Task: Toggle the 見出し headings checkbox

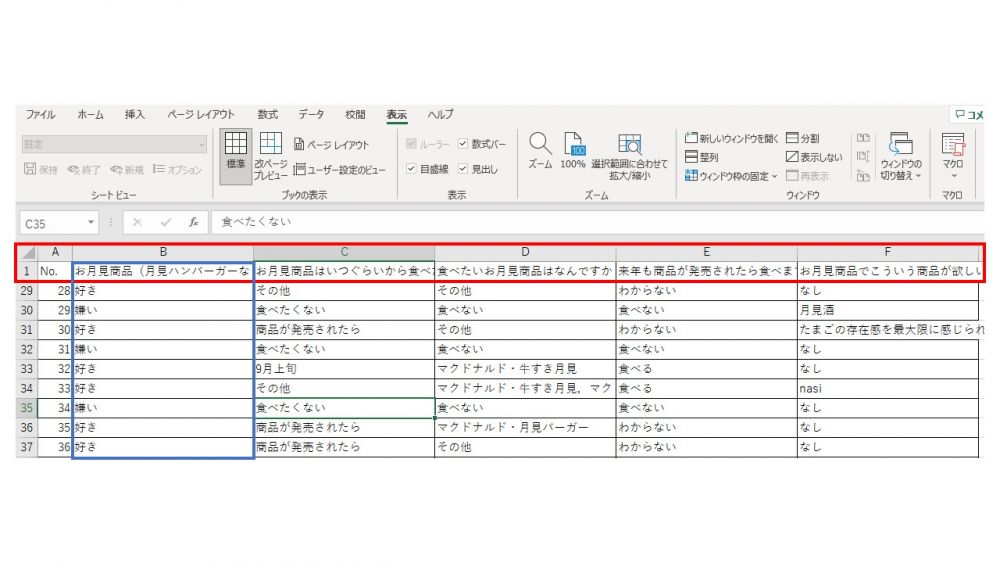Action: tap(463, 169)
